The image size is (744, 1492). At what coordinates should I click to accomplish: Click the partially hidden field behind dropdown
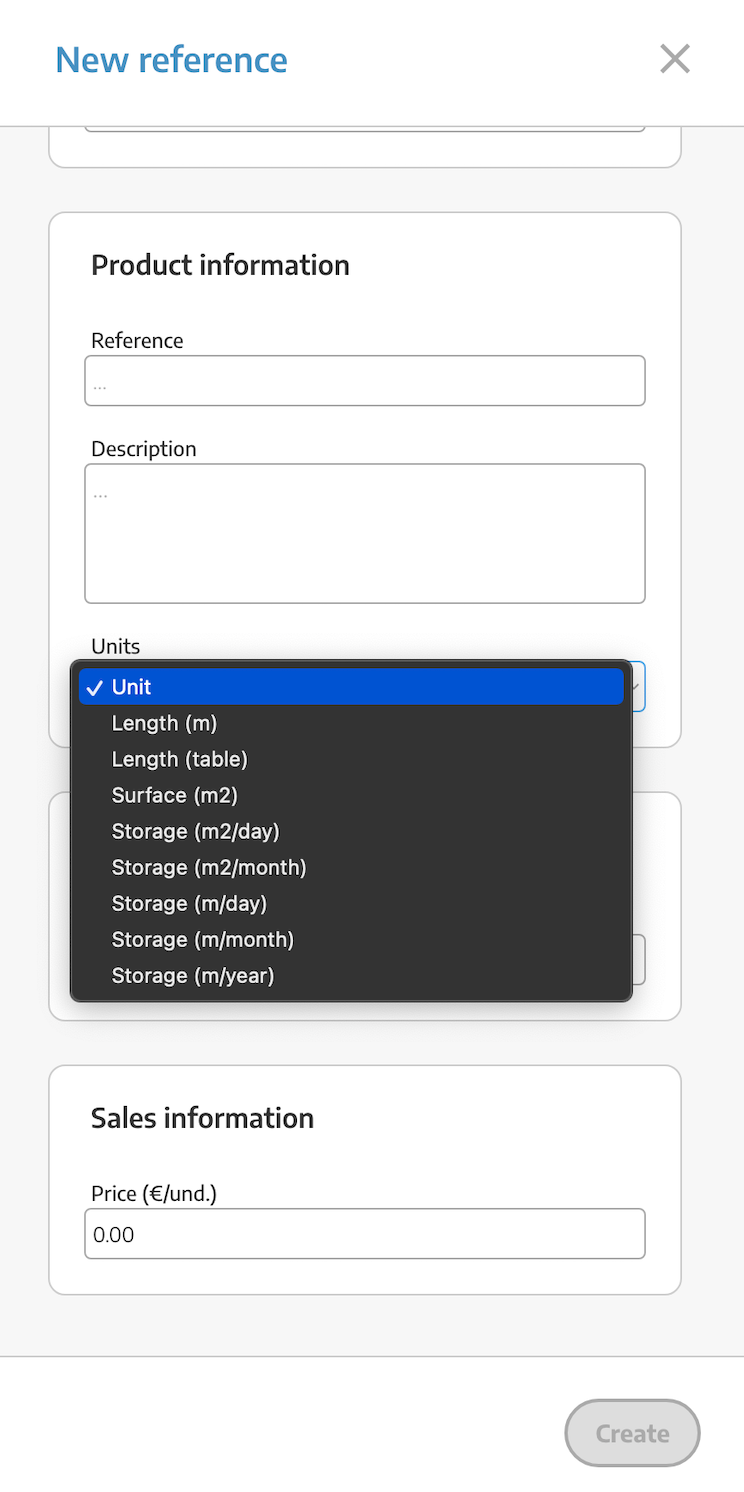click(x=639, y=960)
